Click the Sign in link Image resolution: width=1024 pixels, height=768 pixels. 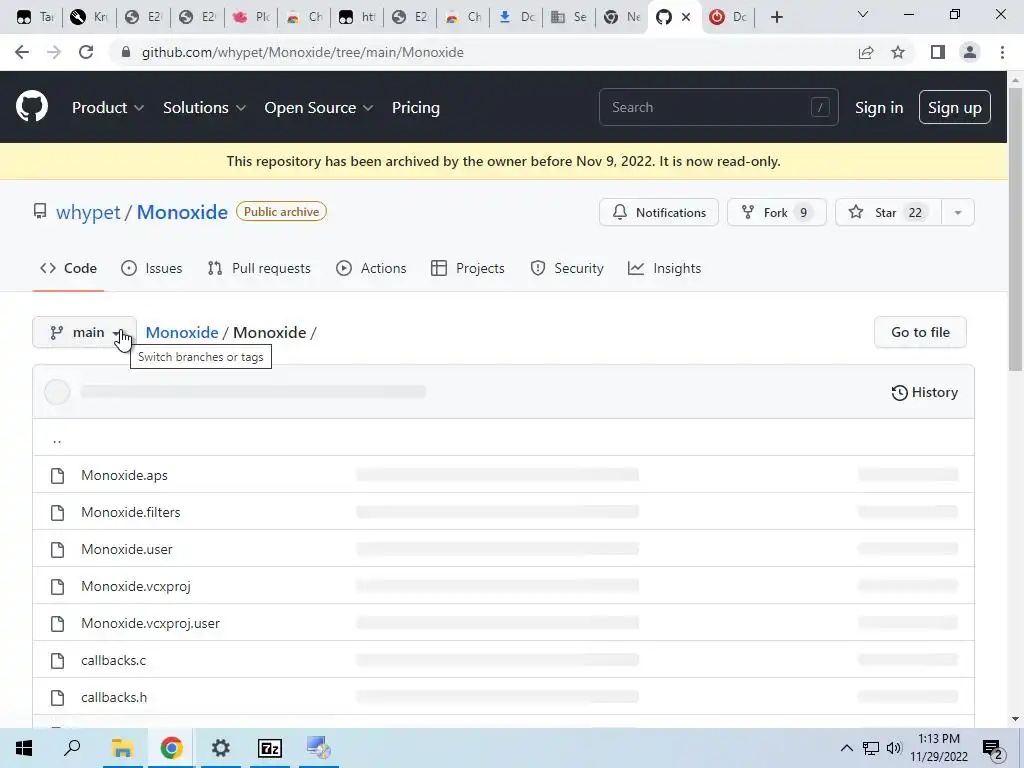pos(879,108)
